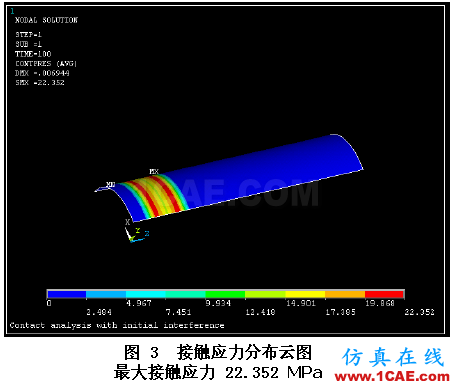Click the 图 3 接触应力分布云图 caption
454x384 pixels.
[x=218, y=352]
